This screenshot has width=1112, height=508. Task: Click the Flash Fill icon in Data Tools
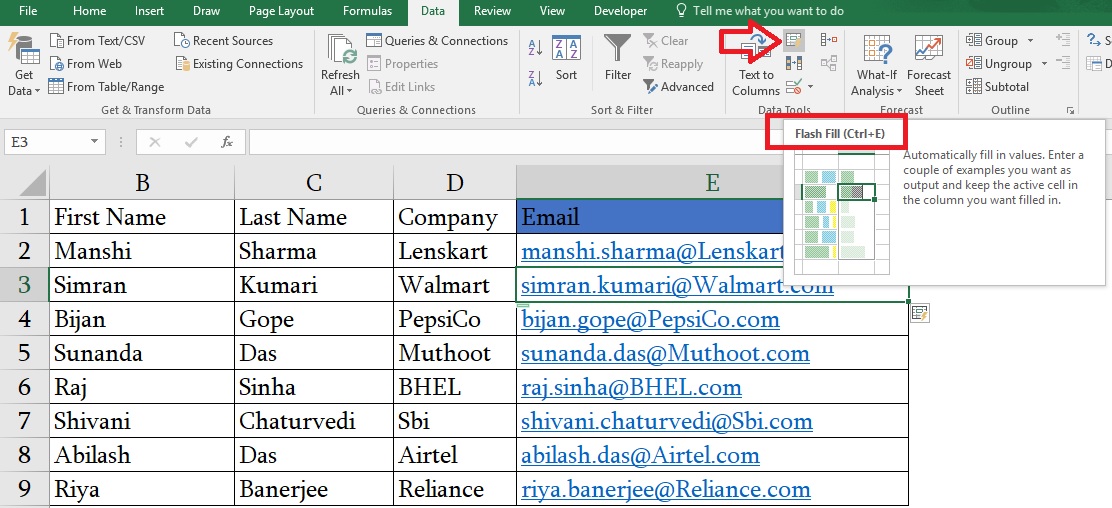[794, 41]
